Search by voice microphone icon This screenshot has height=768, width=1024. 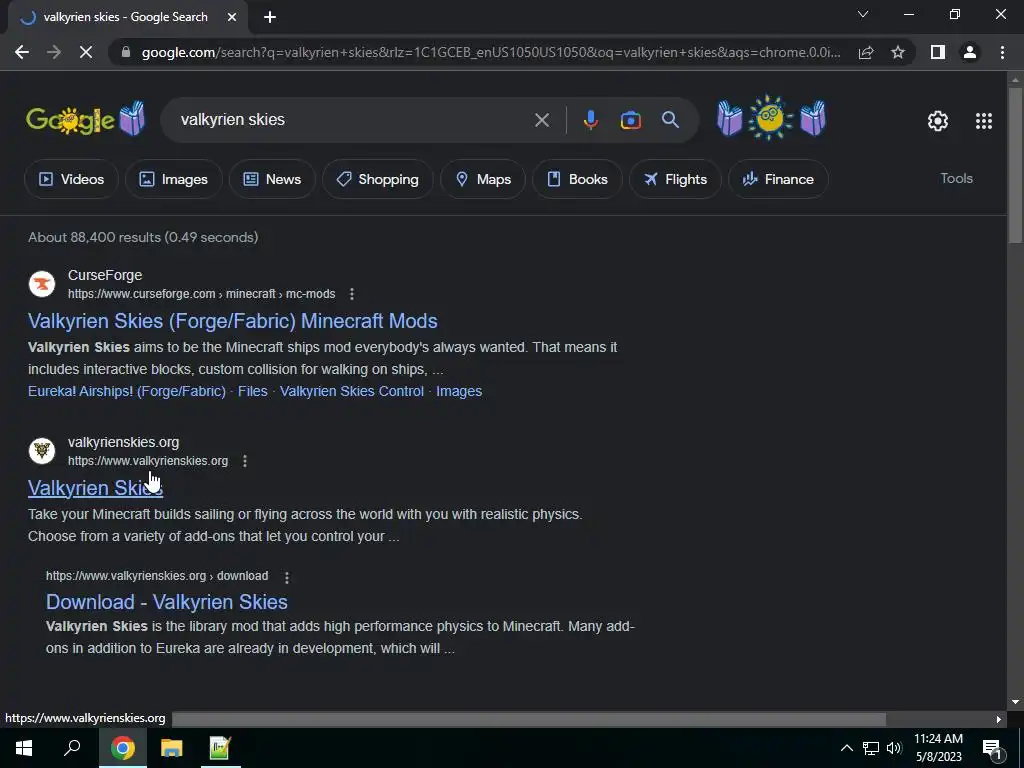click(590, 120)
